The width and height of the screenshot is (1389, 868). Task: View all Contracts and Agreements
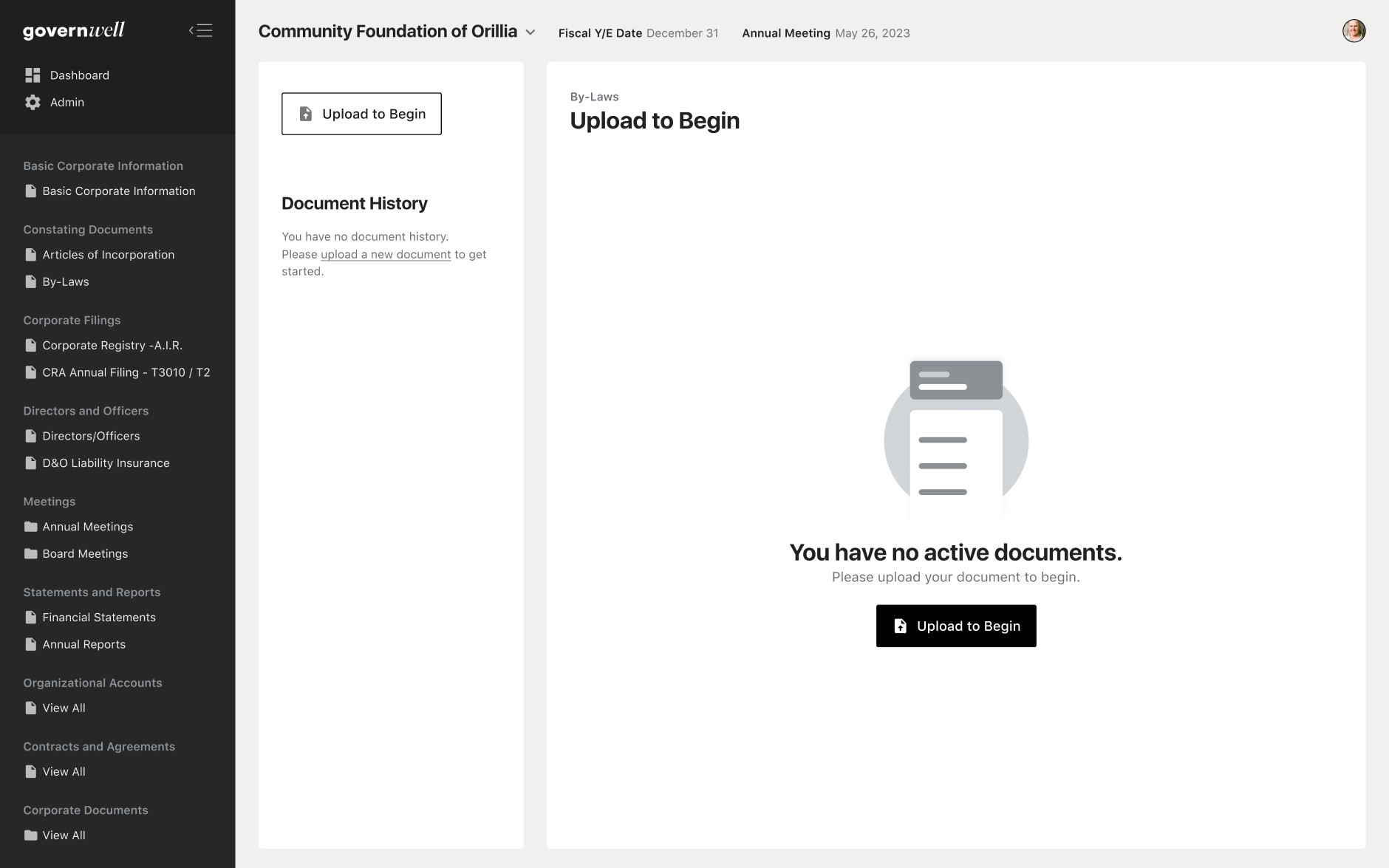coord(64,771)
